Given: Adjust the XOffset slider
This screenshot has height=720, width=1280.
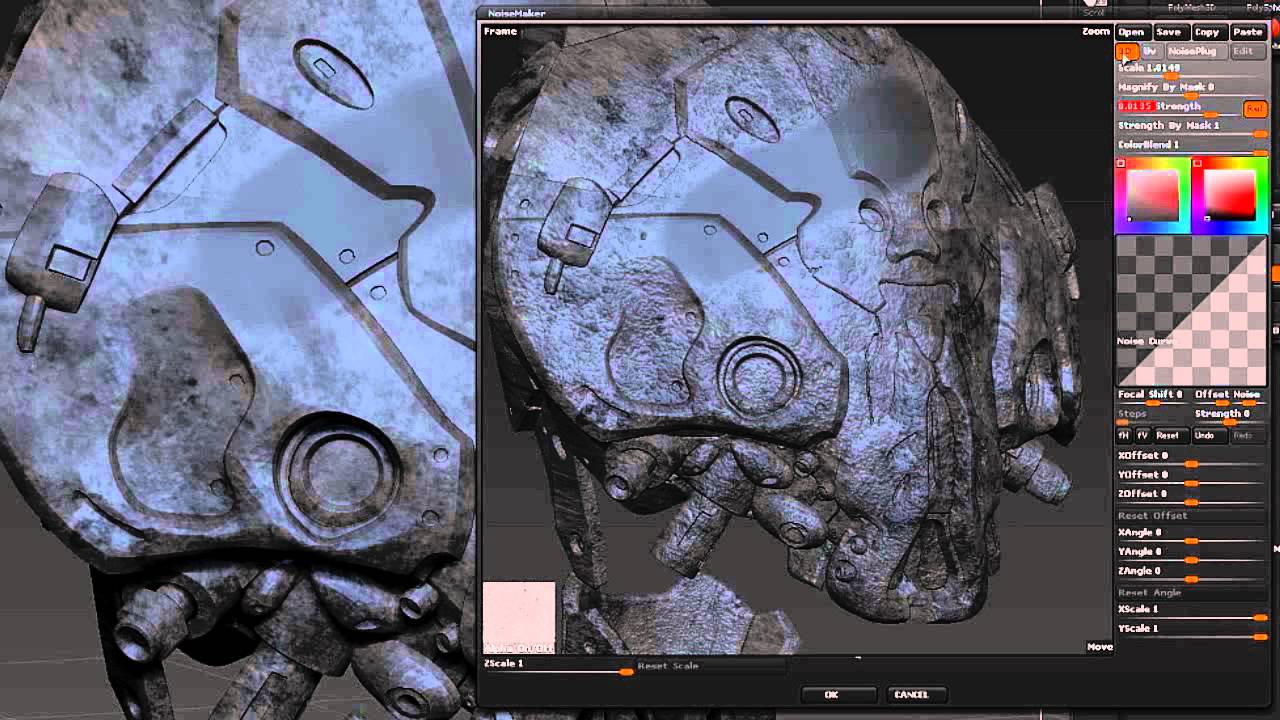Looking at the screenshot, I should (x=1192, y=457).
